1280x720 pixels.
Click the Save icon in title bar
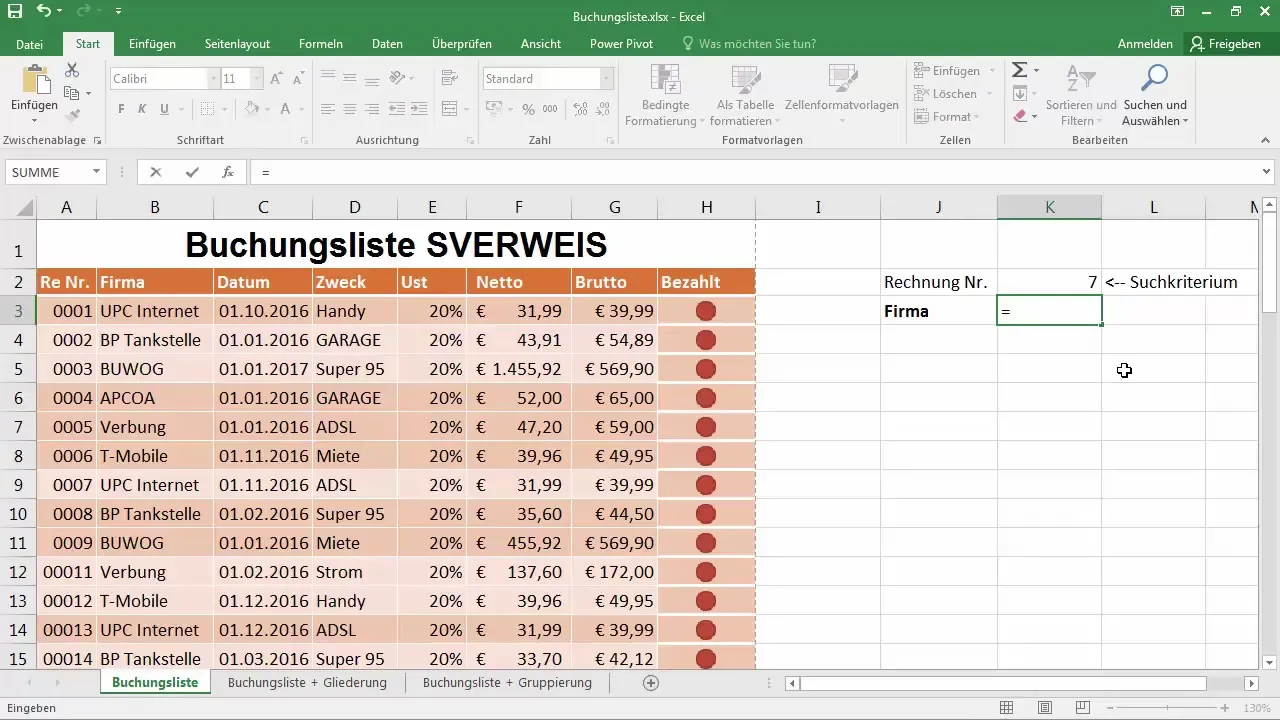15,12
